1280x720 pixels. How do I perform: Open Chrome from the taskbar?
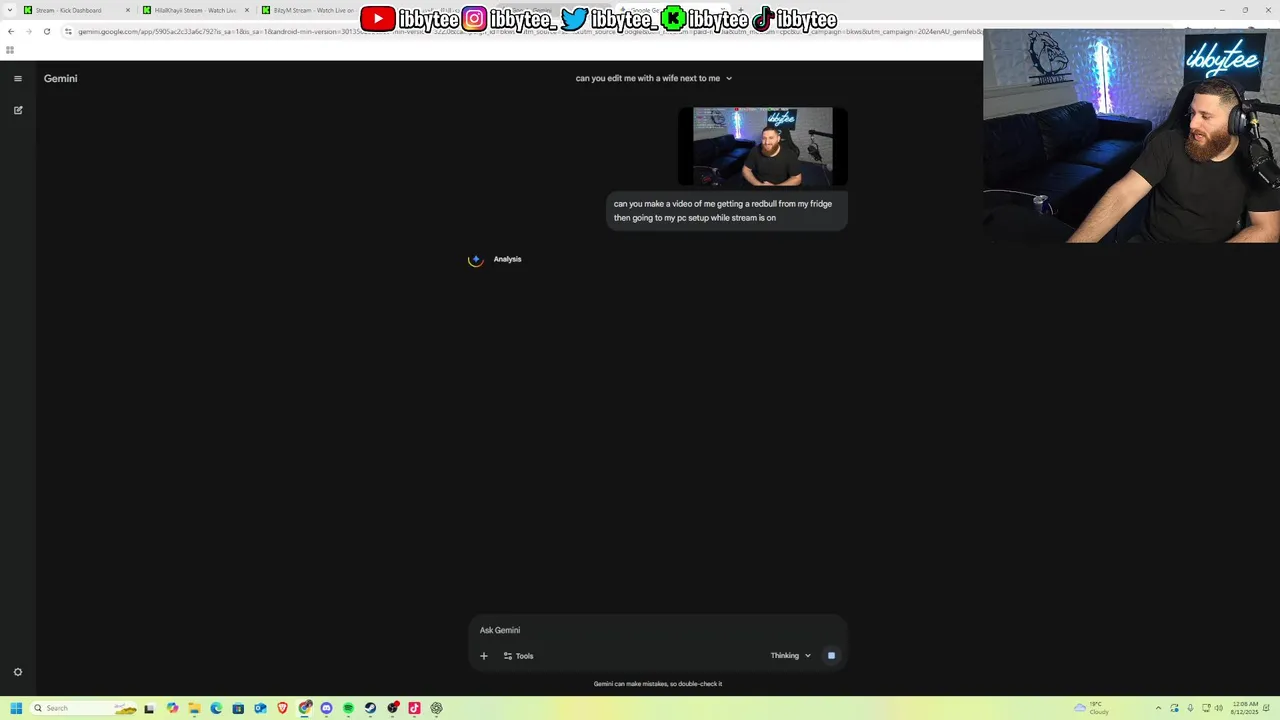(305, 708)
